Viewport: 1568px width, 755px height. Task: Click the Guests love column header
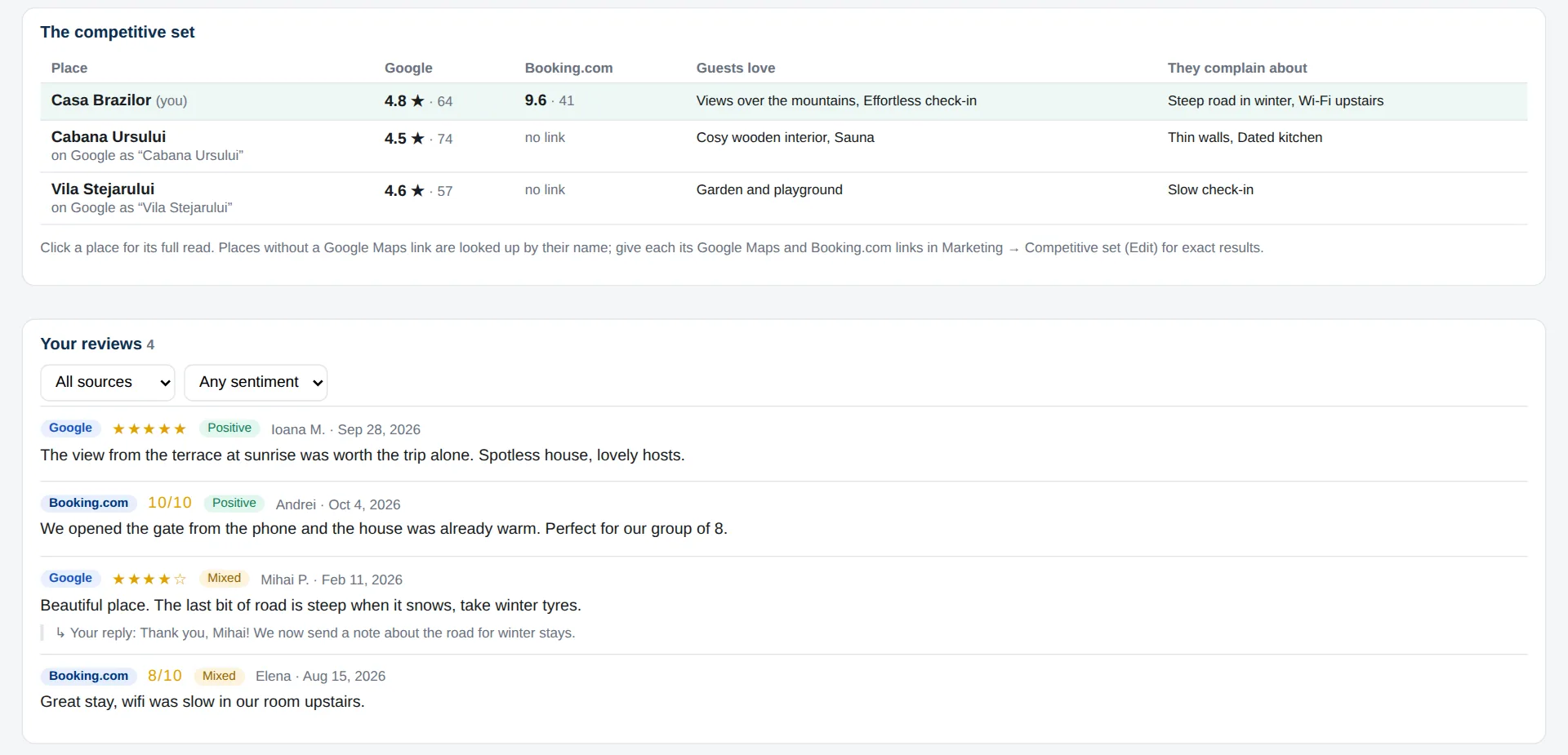(736, 69)
